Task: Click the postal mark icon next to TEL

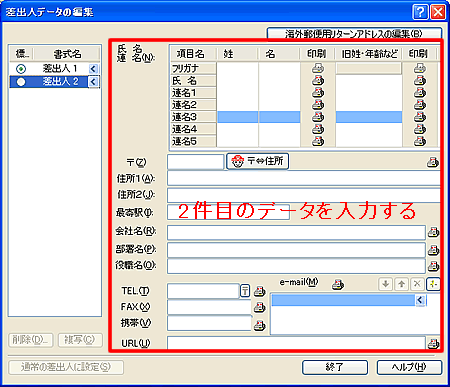Action: click(x=245, y=291)
